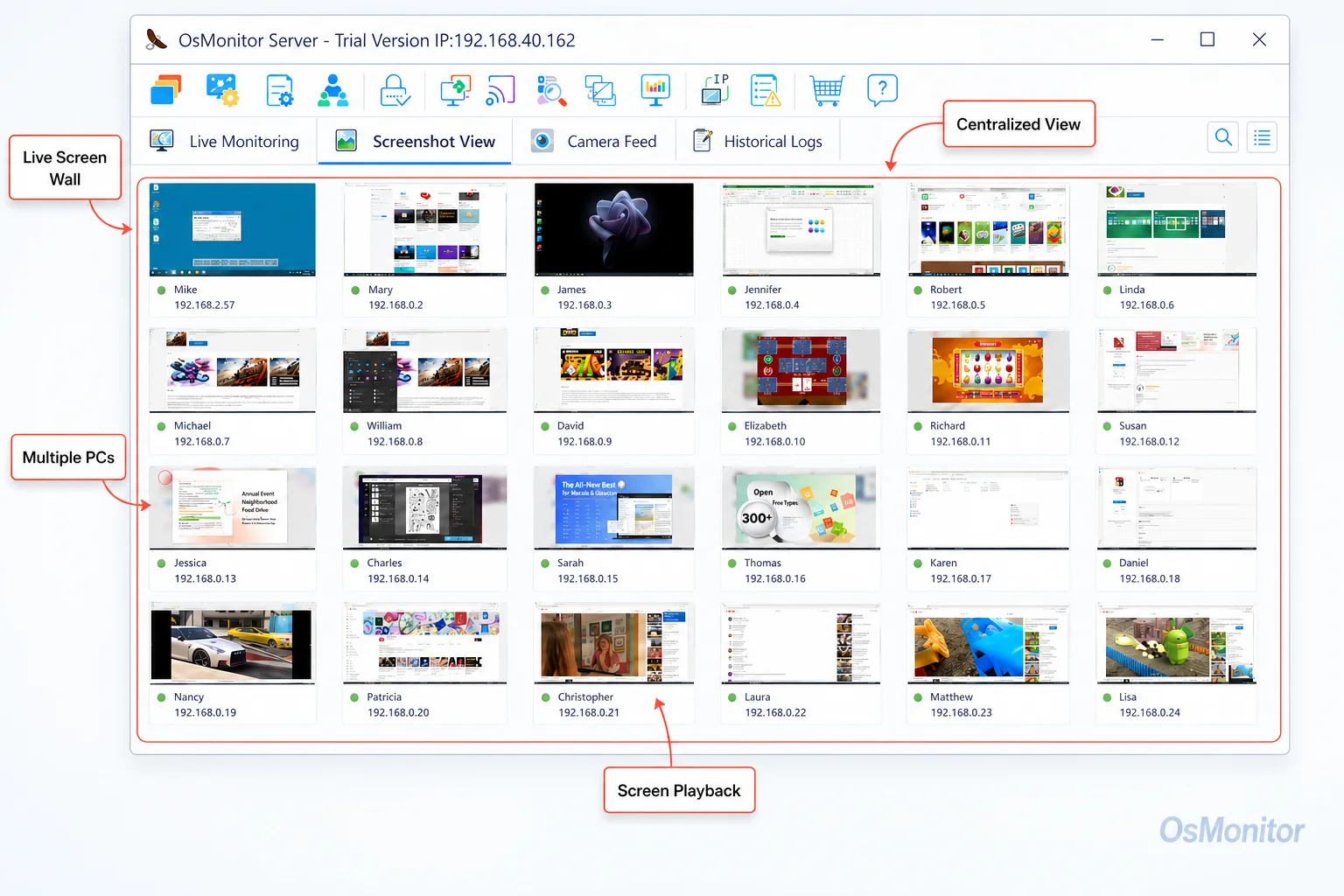Open Mary's screen thumbnail
Screen dimensions: 1344x896
(x=425, y=229)
